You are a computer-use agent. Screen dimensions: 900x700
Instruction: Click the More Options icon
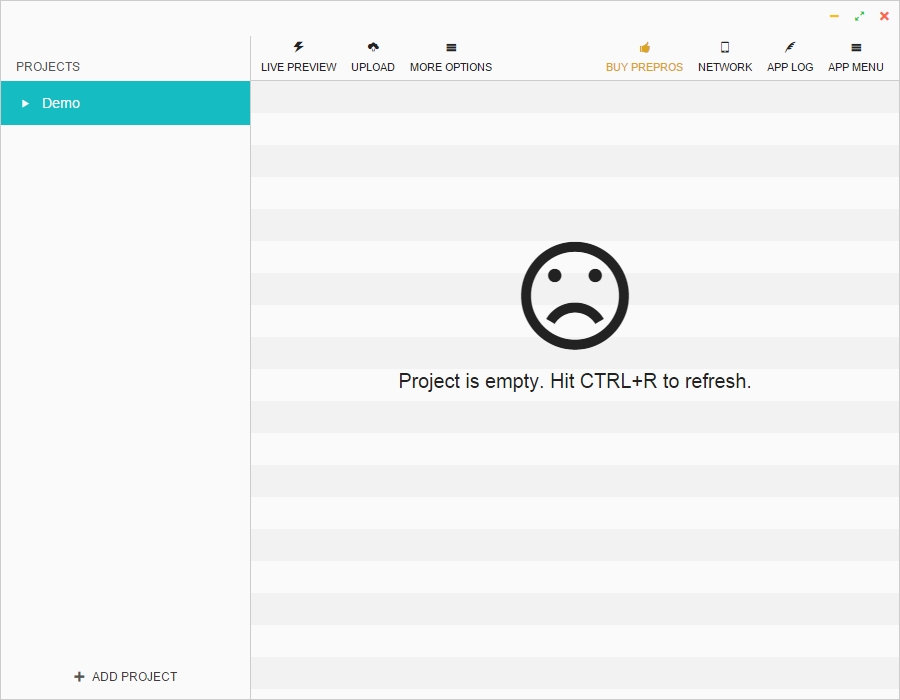click(x=450, y=46)
